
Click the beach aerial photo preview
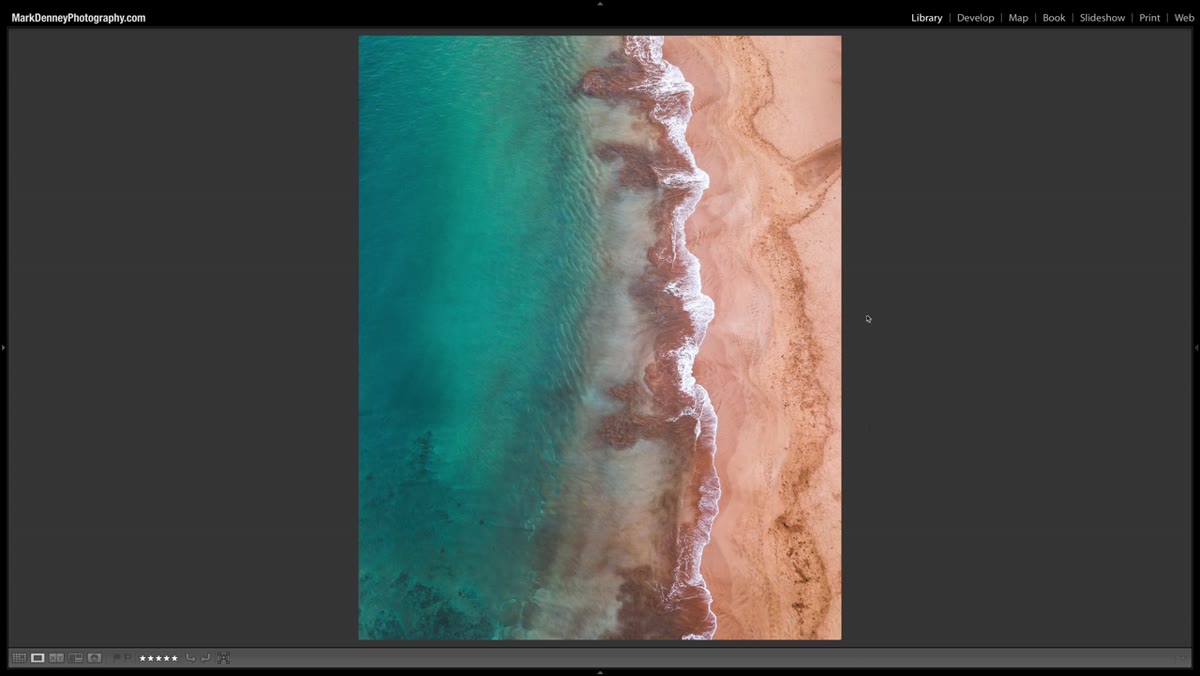point(600,338)
